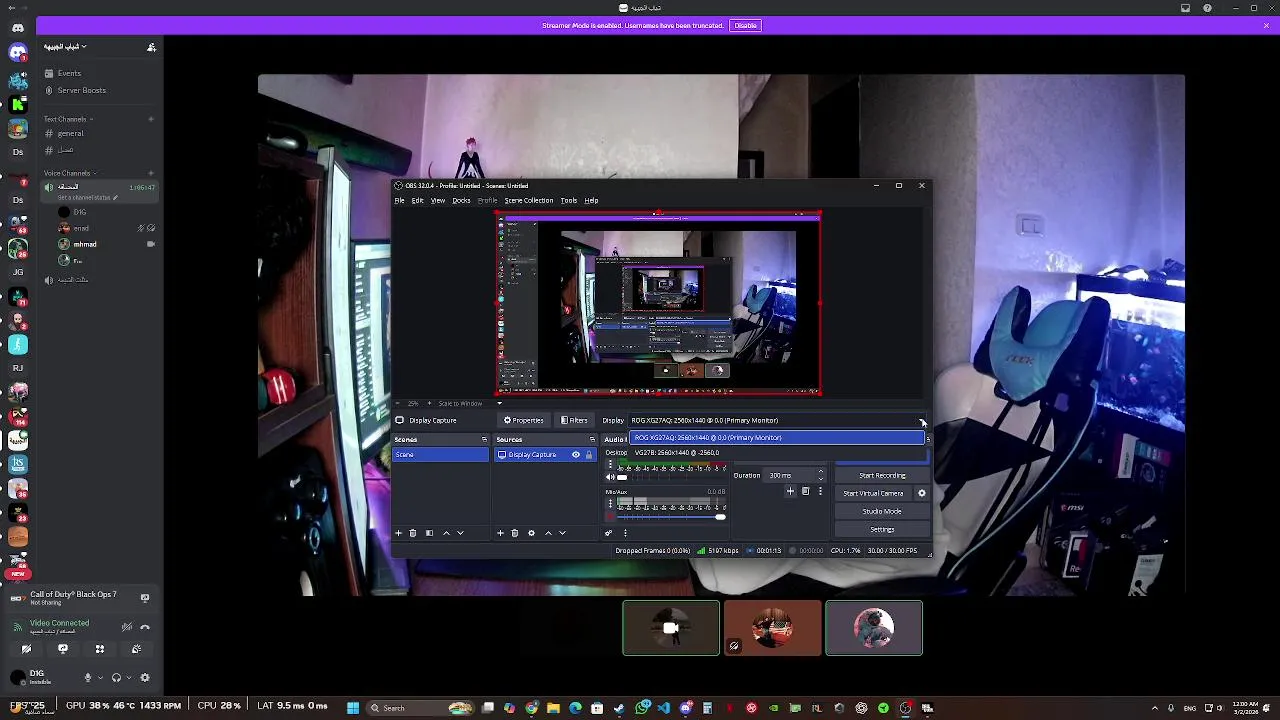The width and height of the screenshot is (1280, 720).
Task: Start an activity from Discord voice panel
Action: 100,649
